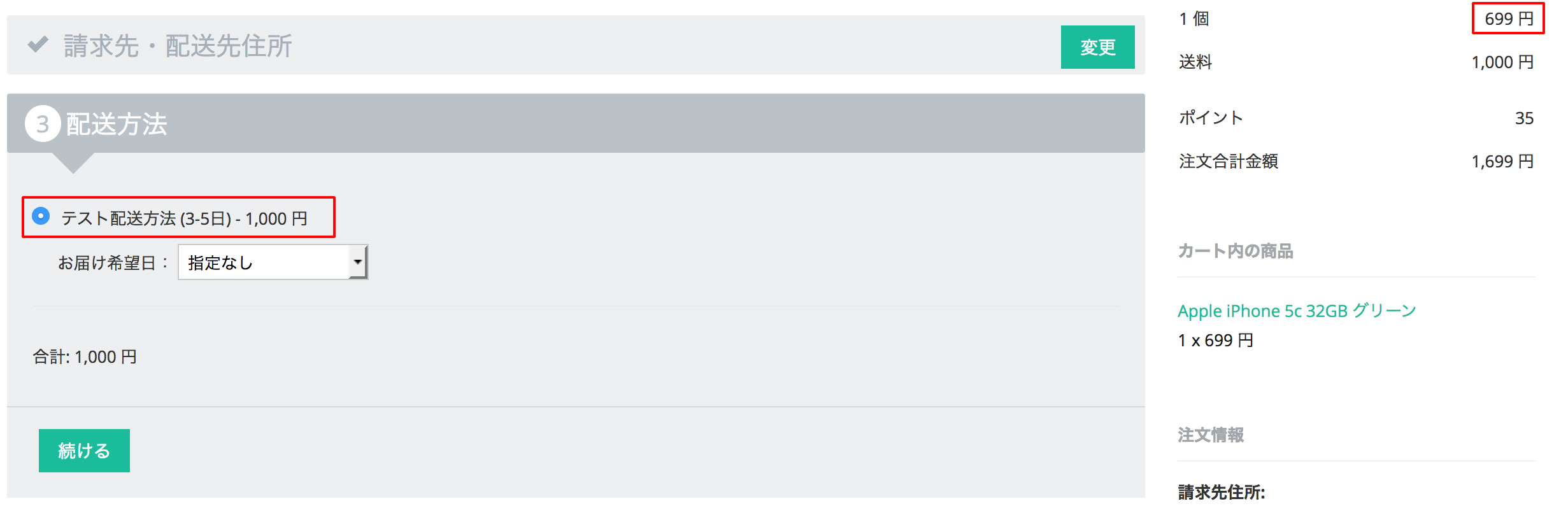Click the step 3 circle icon

pos(43,123)
